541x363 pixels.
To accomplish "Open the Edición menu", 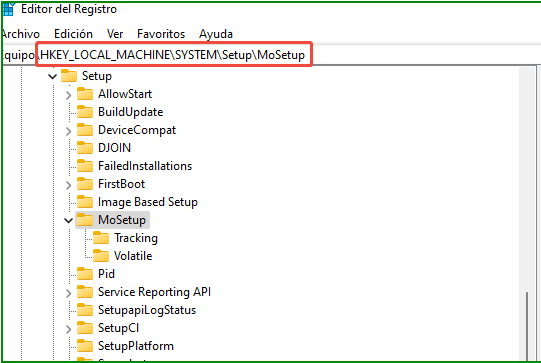I will pyautogui.click(x=73, y=34).
